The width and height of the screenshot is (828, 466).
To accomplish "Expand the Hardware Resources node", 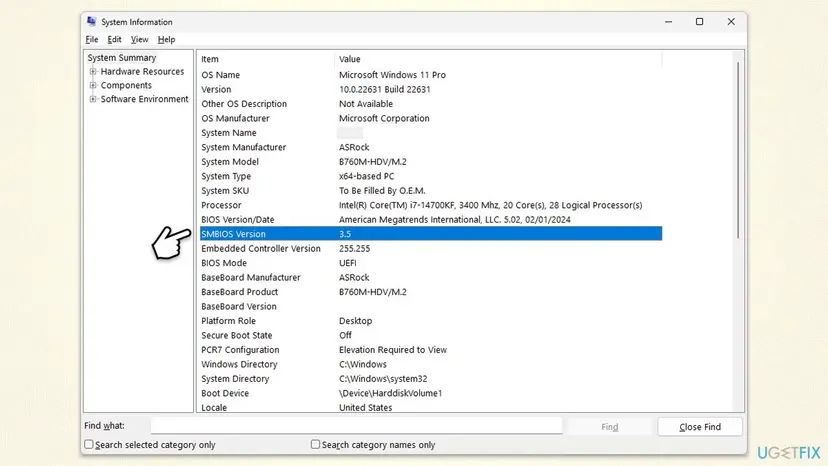I will point(93,71).
